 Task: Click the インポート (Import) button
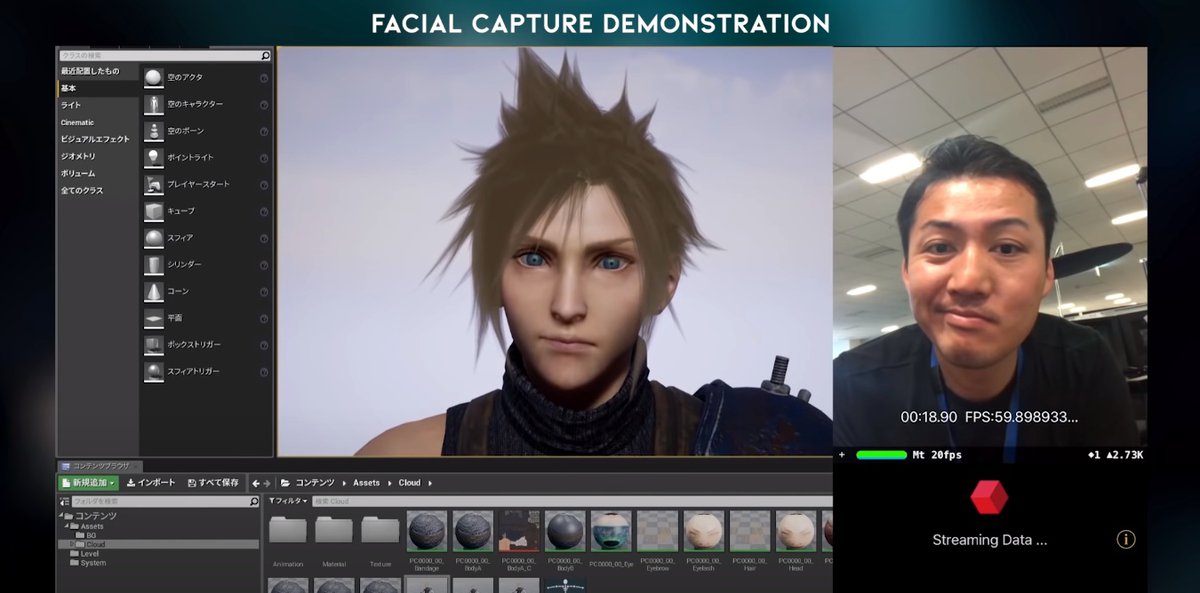click(151, 483)
